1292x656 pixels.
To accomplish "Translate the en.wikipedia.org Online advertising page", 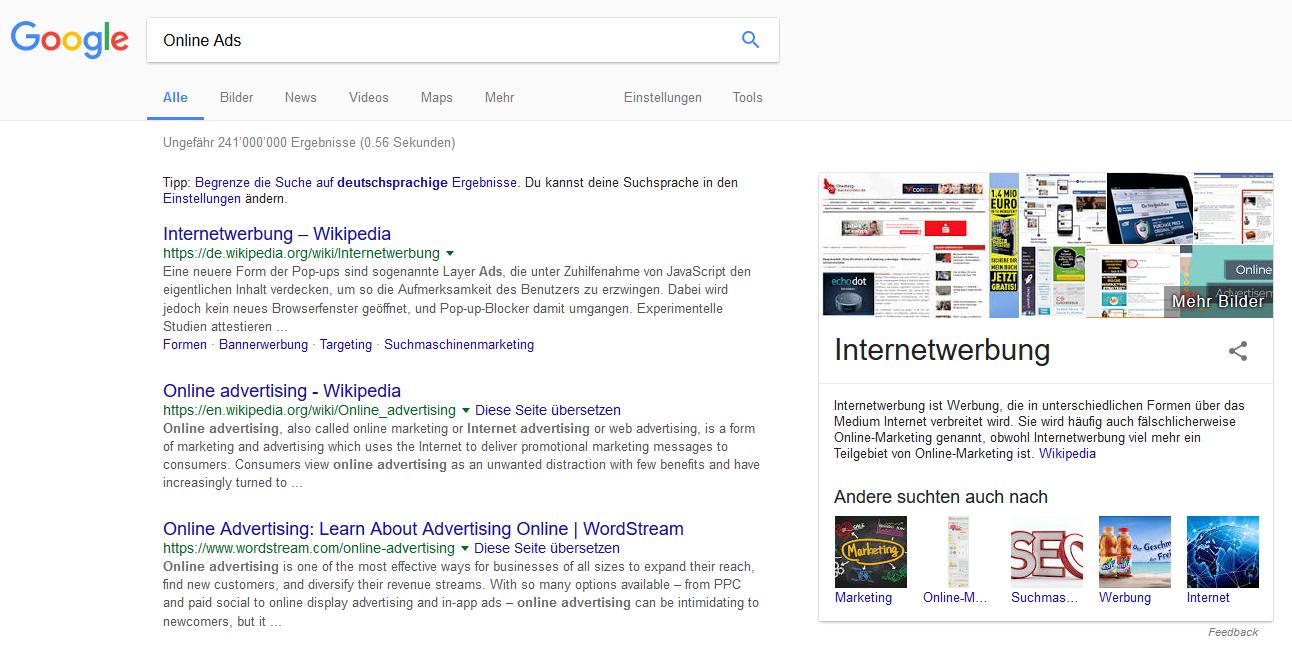I will [x=548, y=410].
